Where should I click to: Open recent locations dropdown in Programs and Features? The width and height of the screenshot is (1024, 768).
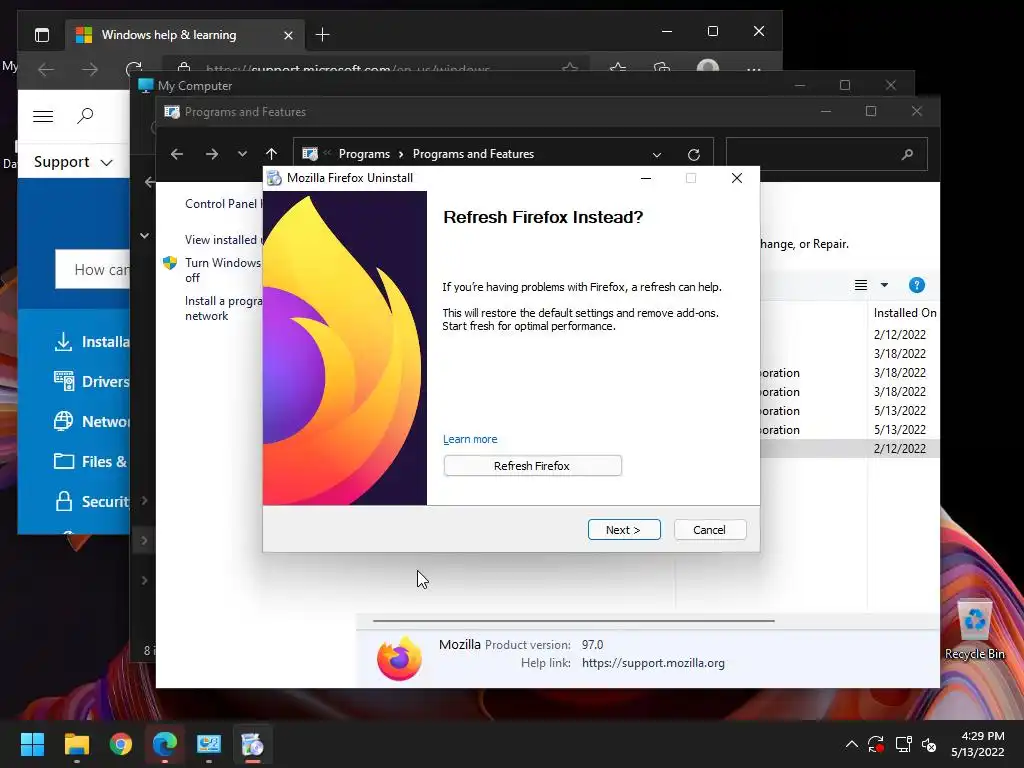coord(242,154)
